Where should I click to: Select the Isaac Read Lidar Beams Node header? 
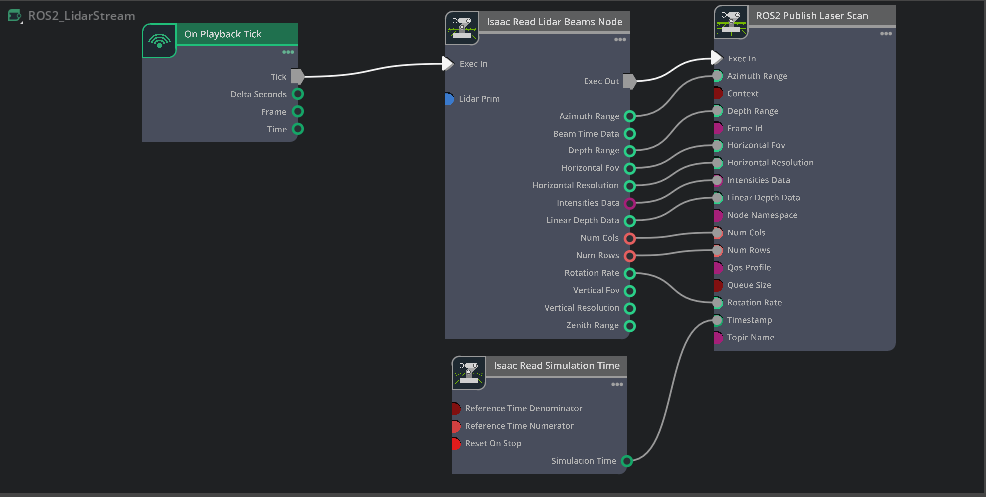554,22
